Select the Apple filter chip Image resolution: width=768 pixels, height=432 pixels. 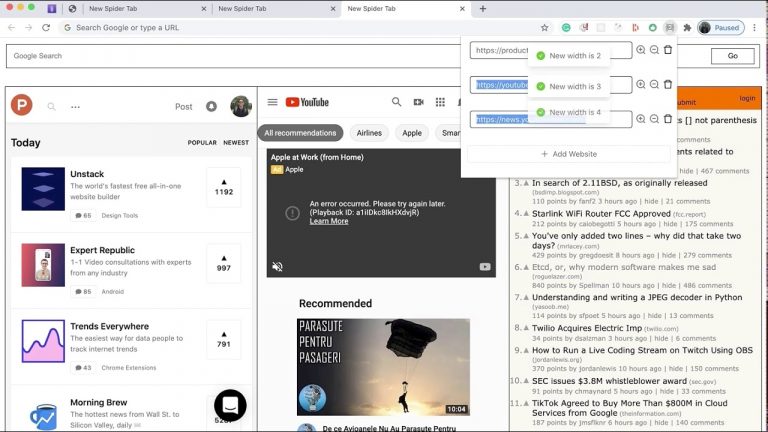click(x=412, y=133)
